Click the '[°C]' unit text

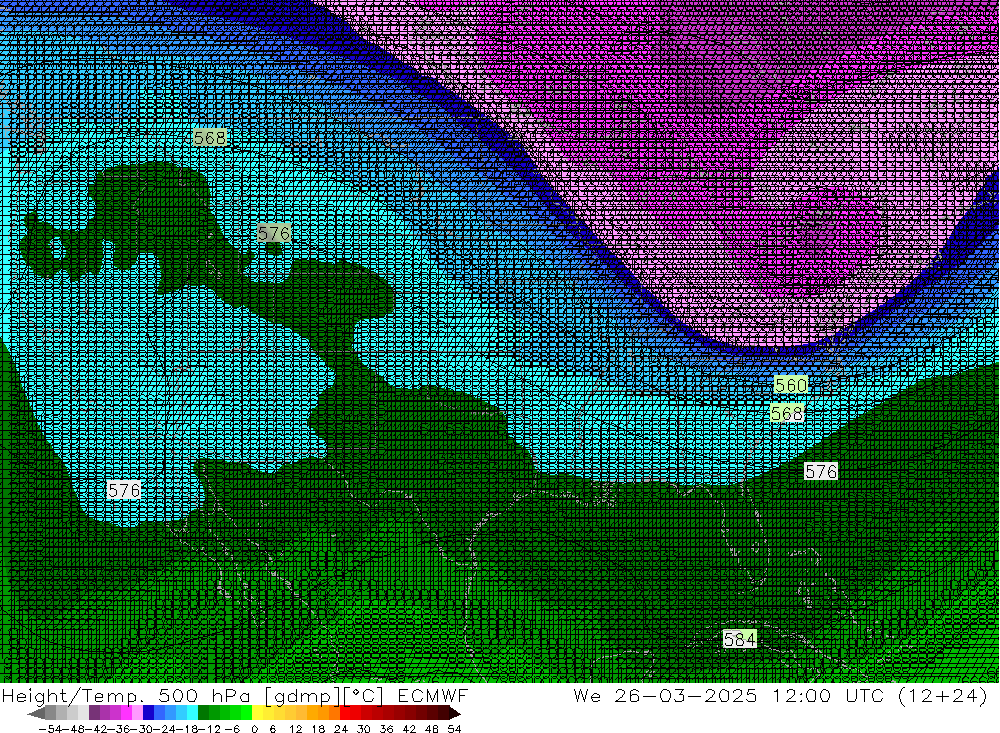364,695
